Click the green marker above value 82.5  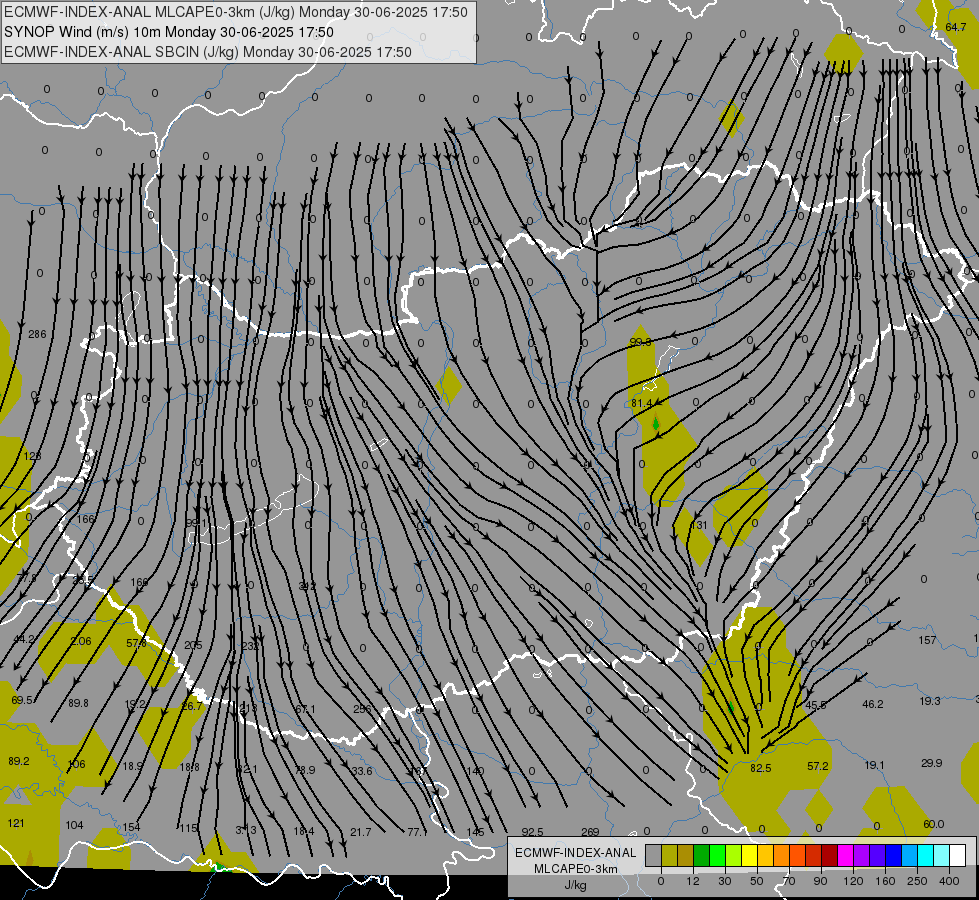click(x=731, y=708)
